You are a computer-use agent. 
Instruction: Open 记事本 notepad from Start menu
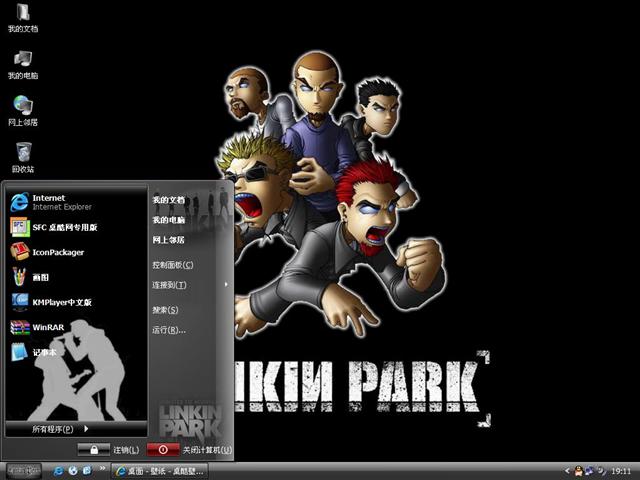click(76, 352)
